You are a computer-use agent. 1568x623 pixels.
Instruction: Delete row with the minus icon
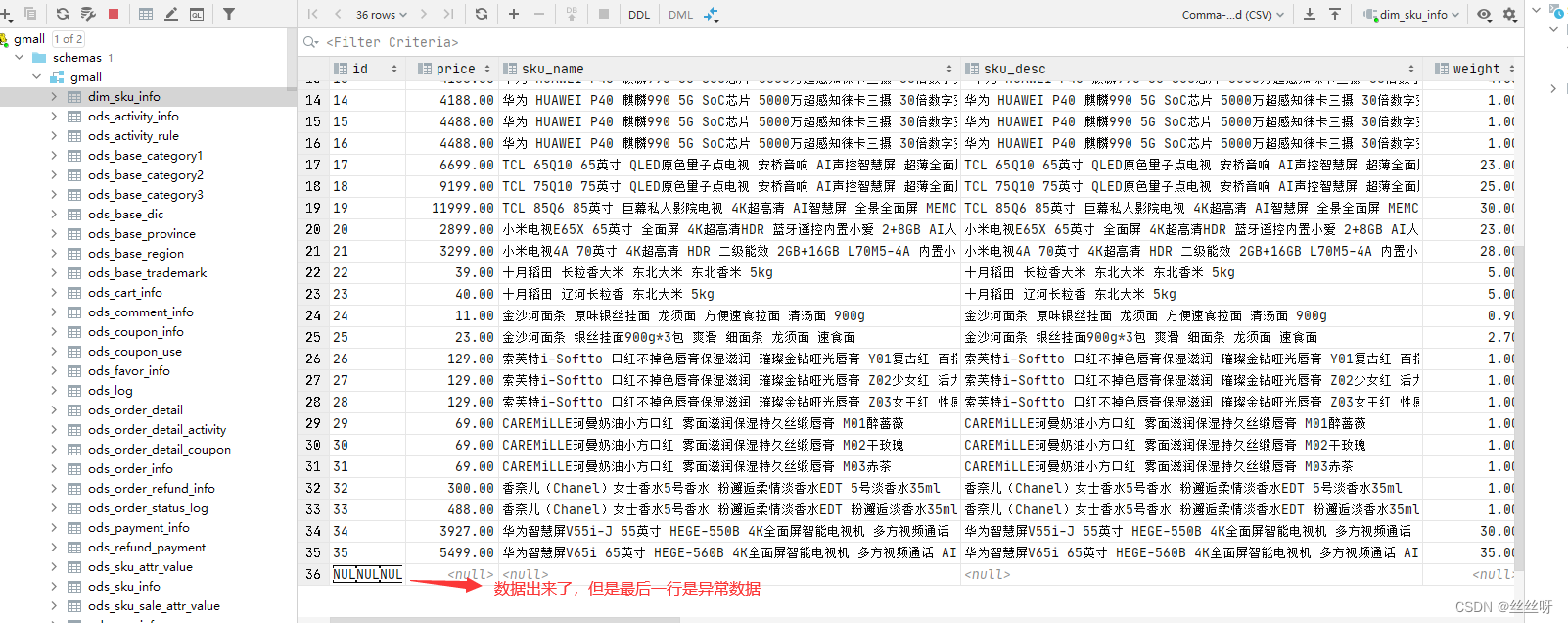[539, 14]
